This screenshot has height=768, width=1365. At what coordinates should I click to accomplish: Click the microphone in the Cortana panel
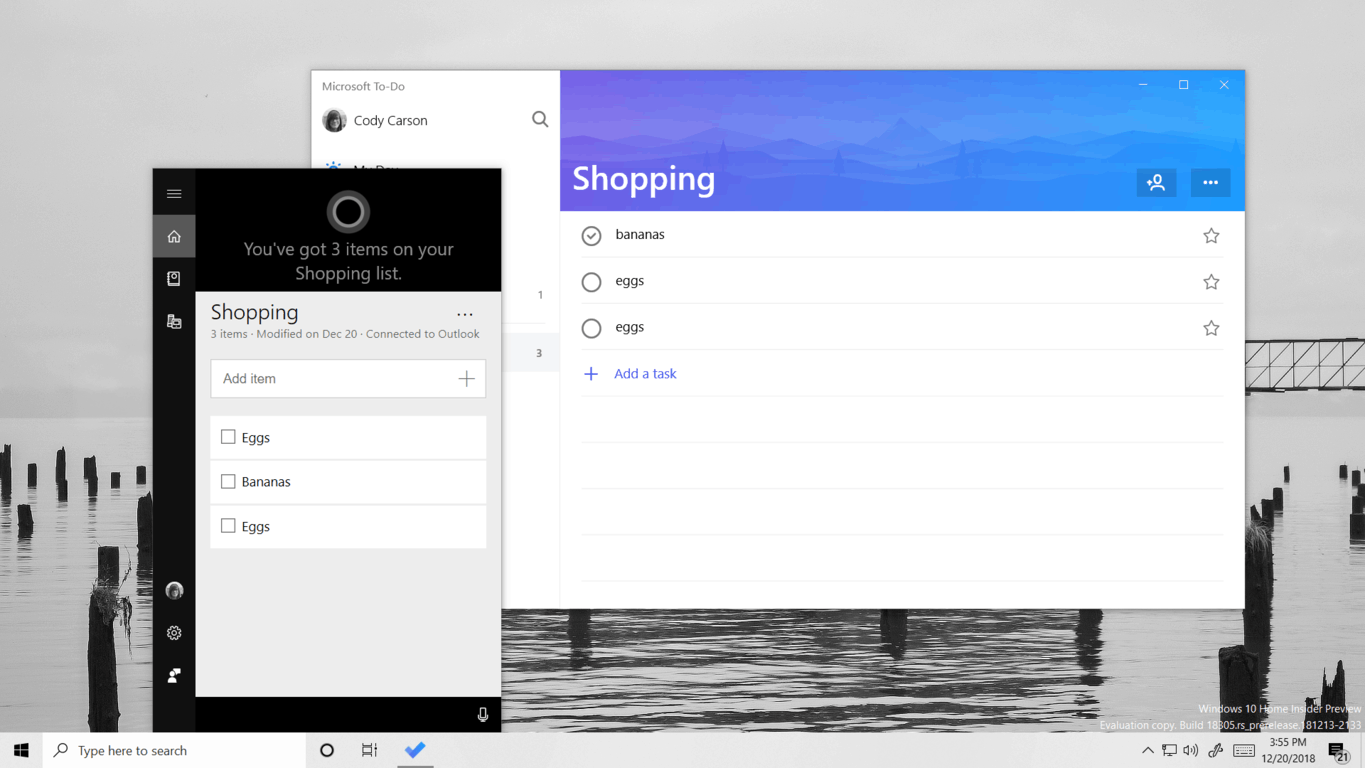pos(483,715)
